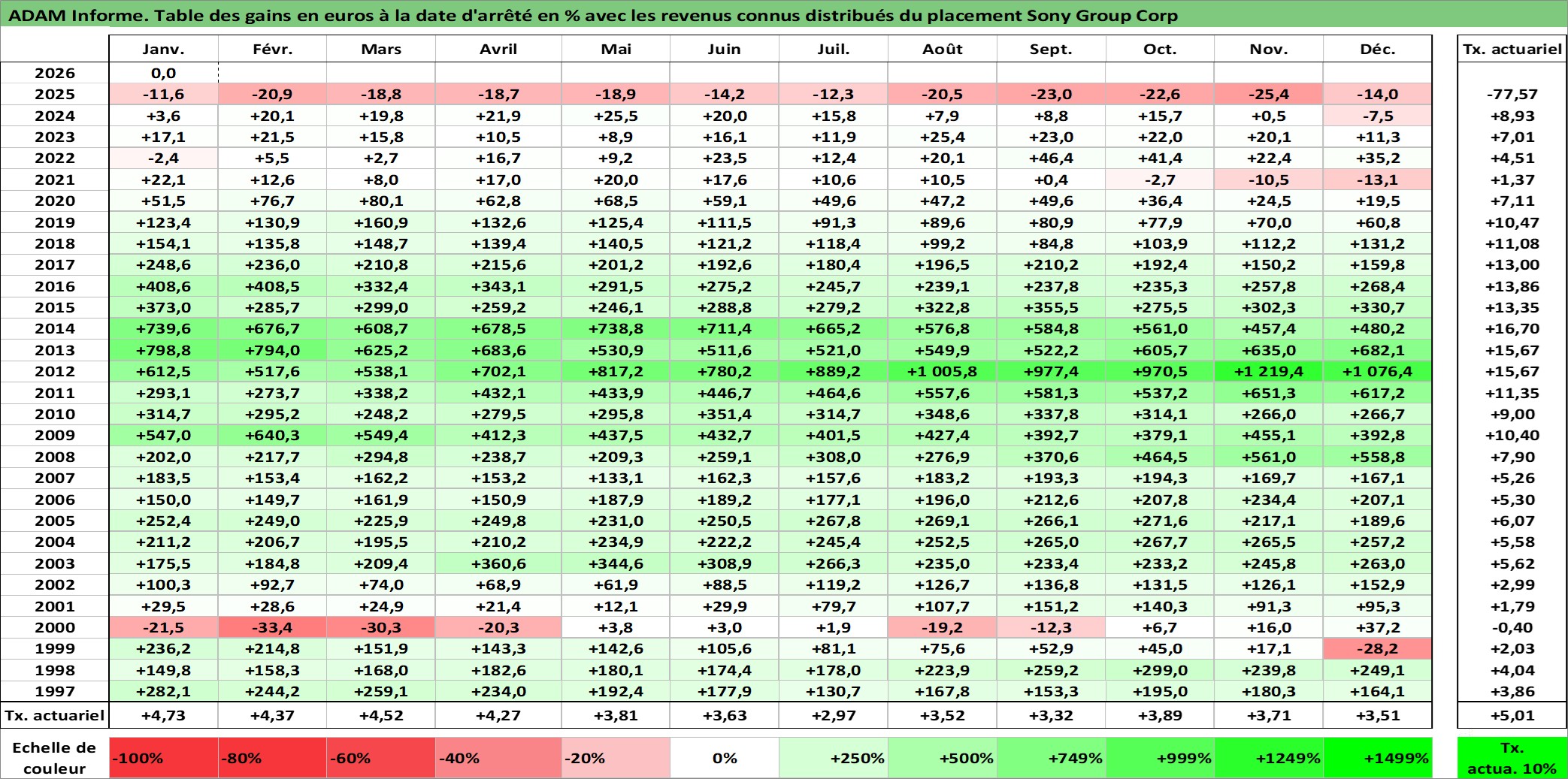Click the +798,8 cell for January 2013
This screenshot has width=1568, height=779.
point(164,350)
